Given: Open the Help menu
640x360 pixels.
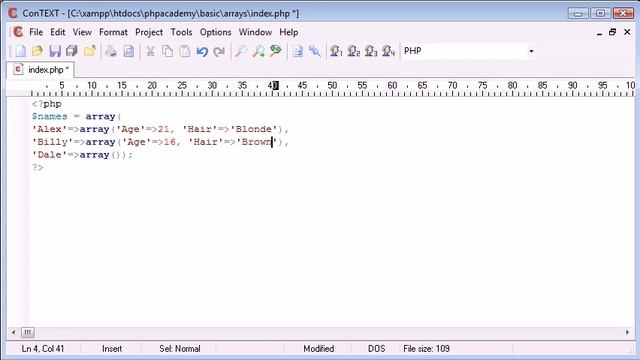Looking at the screenshot, I should click(289, 32).
